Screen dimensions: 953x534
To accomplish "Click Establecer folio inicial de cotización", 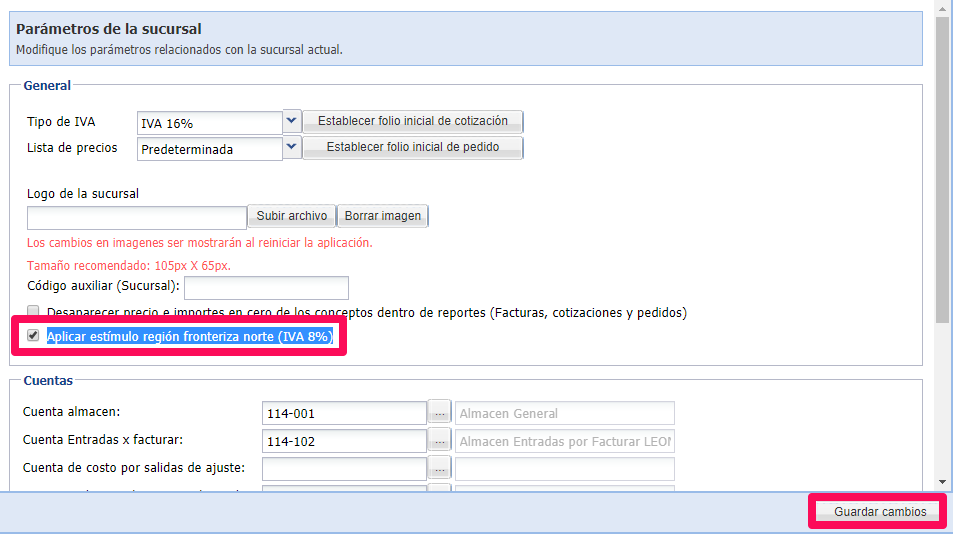I will tap(413, 121).
